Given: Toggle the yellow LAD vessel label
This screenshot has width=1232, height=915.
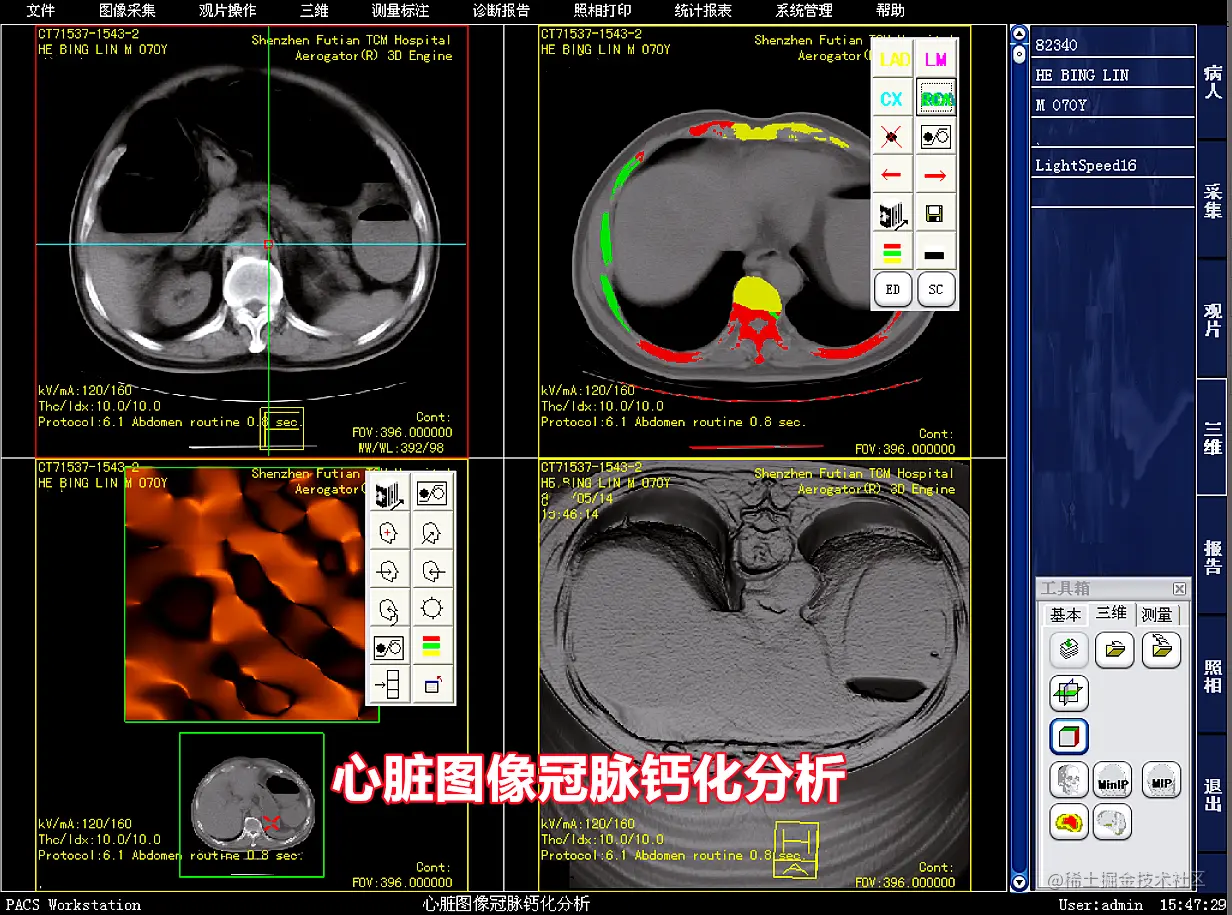Looking at the screenshot, I should tap(893, 59).
